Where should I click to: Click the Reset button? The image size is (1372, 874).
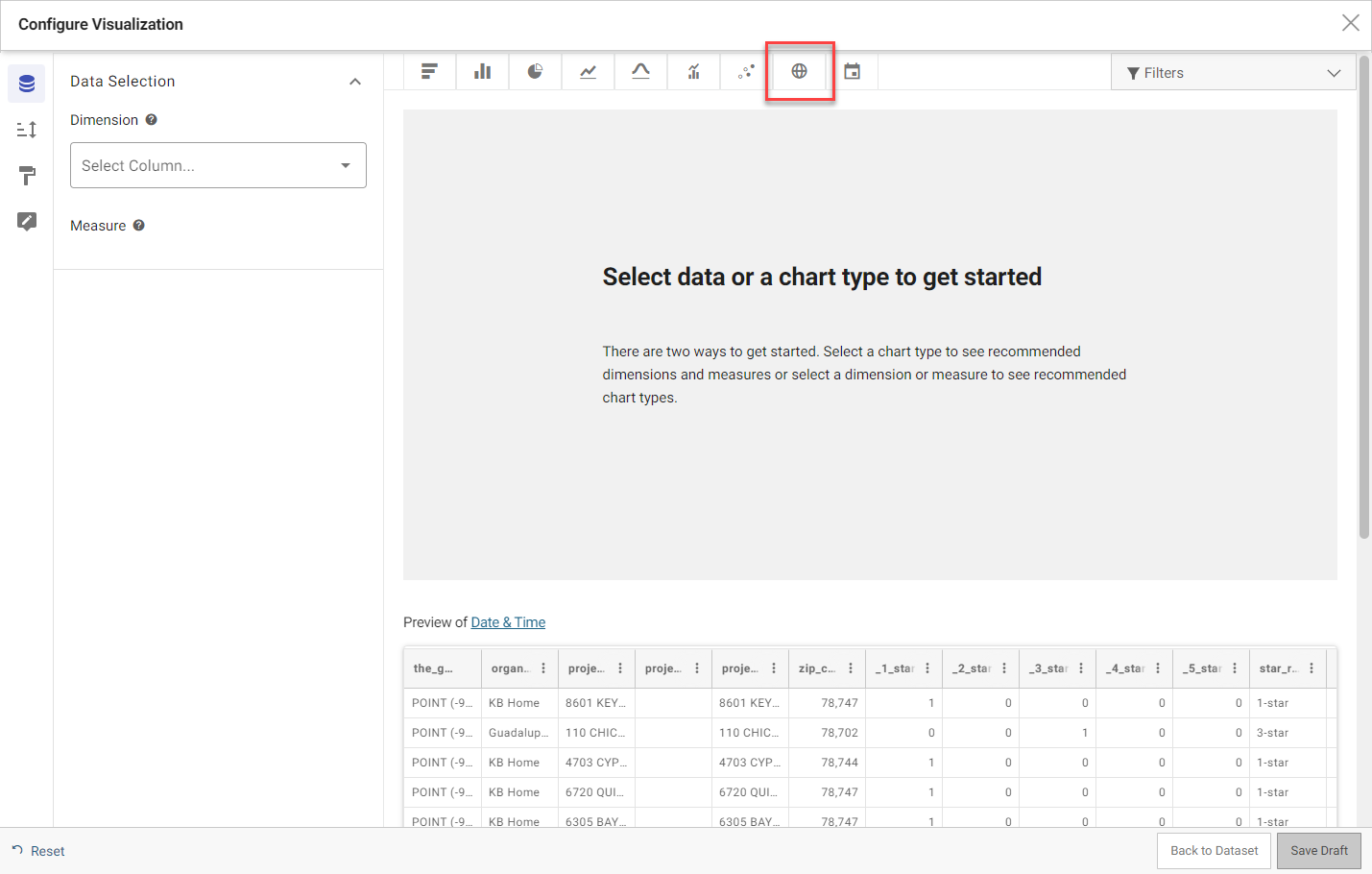coord(38,851)
